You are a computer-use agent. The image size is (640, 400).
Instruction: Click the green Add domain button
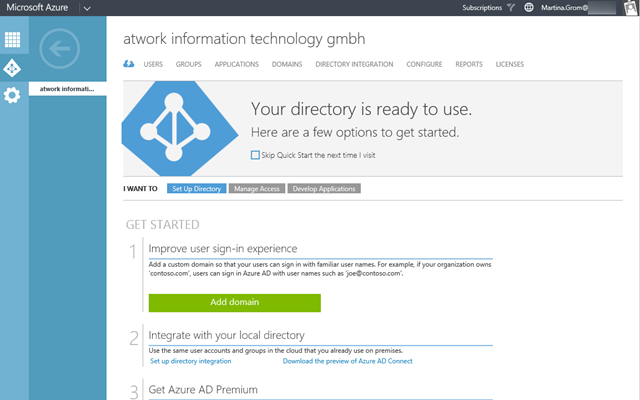point(235,302)
